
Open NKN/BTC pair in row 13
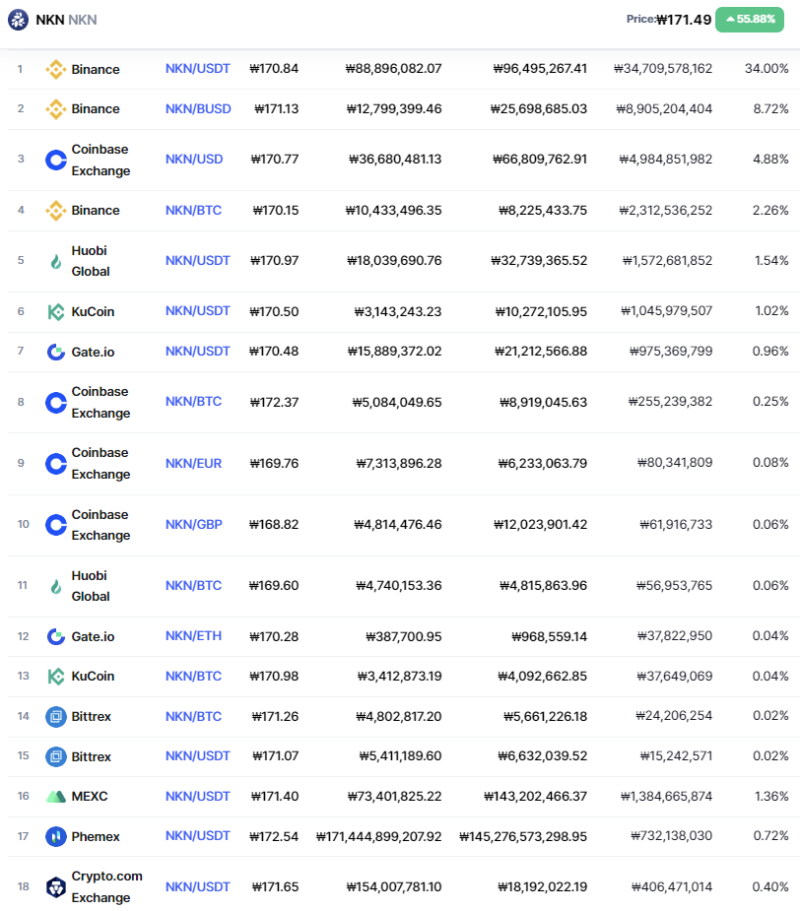193,676
